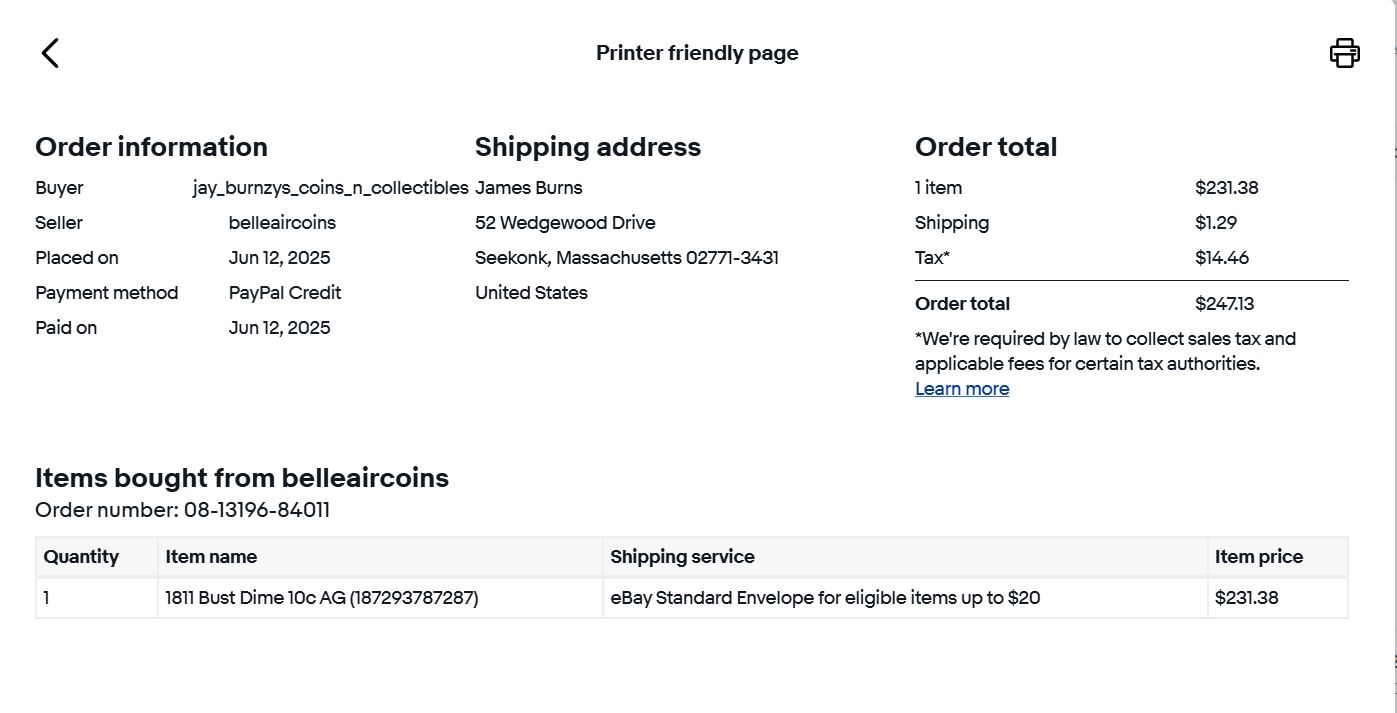
Task: Click the Quantity column header
Action: (x=81, y=557)
